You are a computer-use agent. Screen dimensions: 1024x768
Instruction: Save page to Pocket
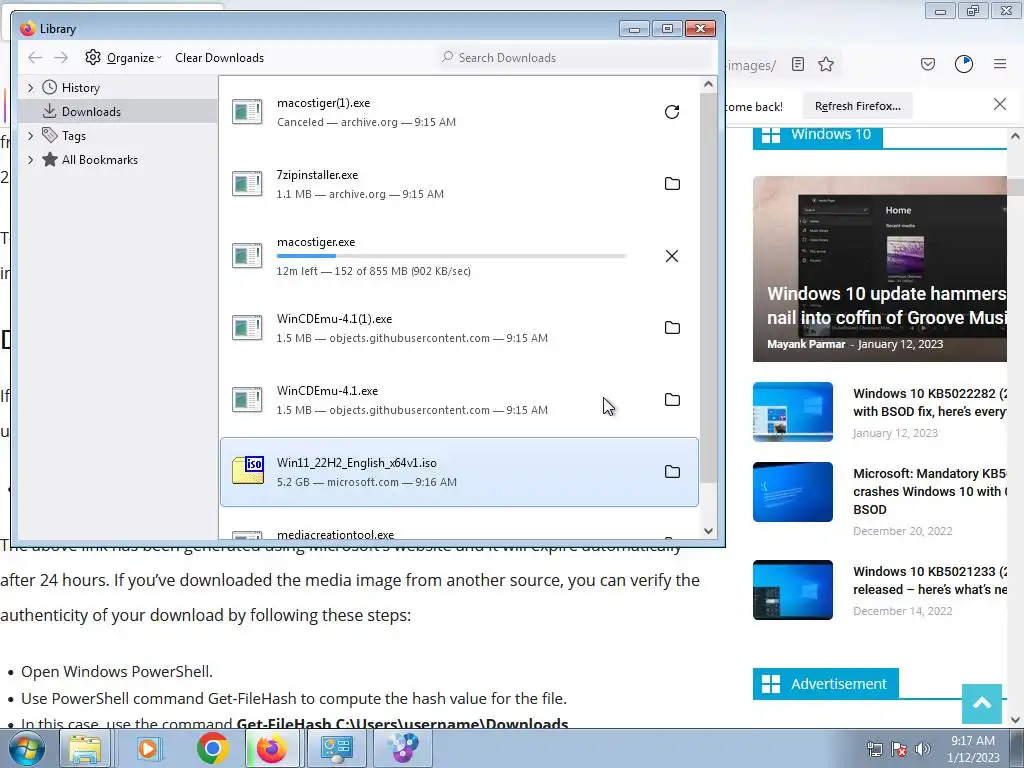tap(928, 64)
